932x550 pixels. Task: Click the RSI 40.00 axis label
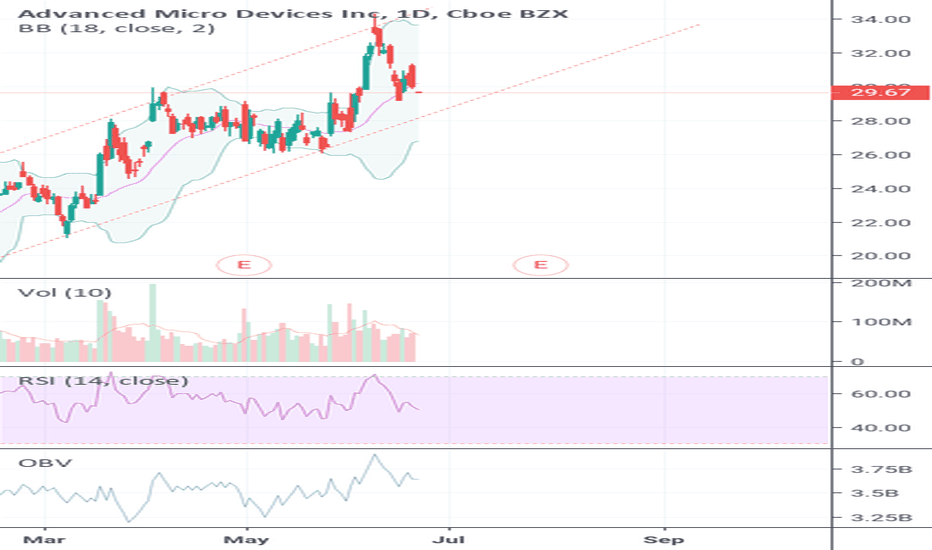point(881,428)
